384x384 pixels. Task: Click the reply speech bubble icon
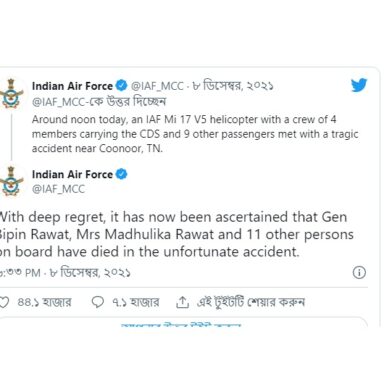pos(98,302)
